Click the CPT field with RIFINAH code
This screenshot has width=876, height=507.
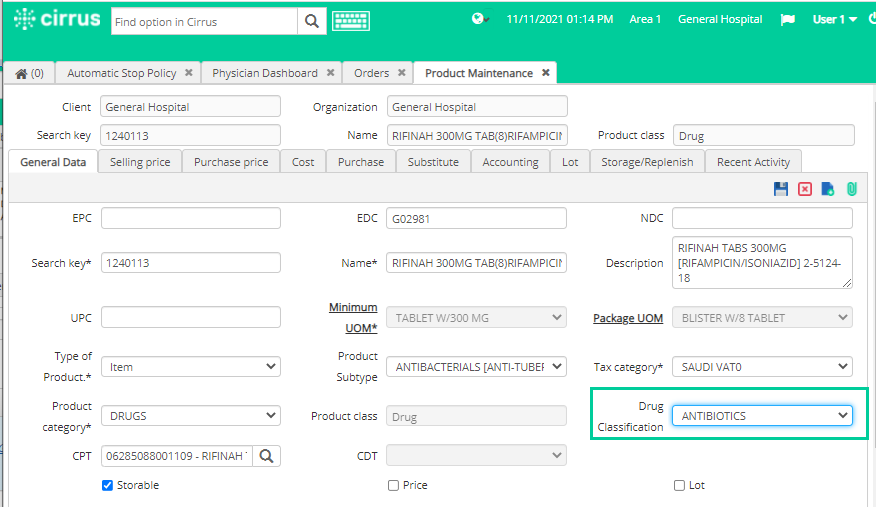pyautogui.click(x=177, y=456)
